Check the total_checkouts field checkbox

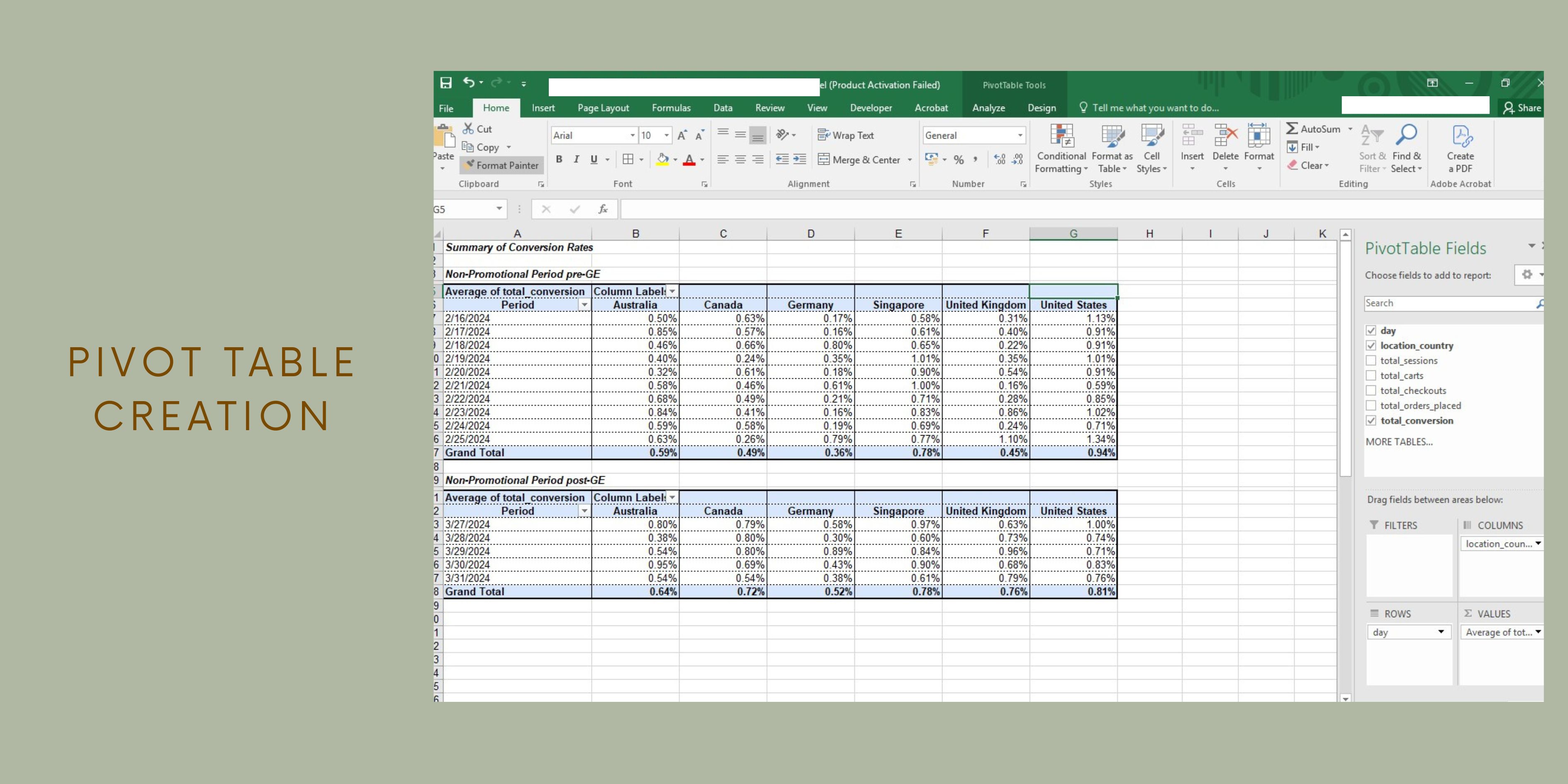(1371, 390)
